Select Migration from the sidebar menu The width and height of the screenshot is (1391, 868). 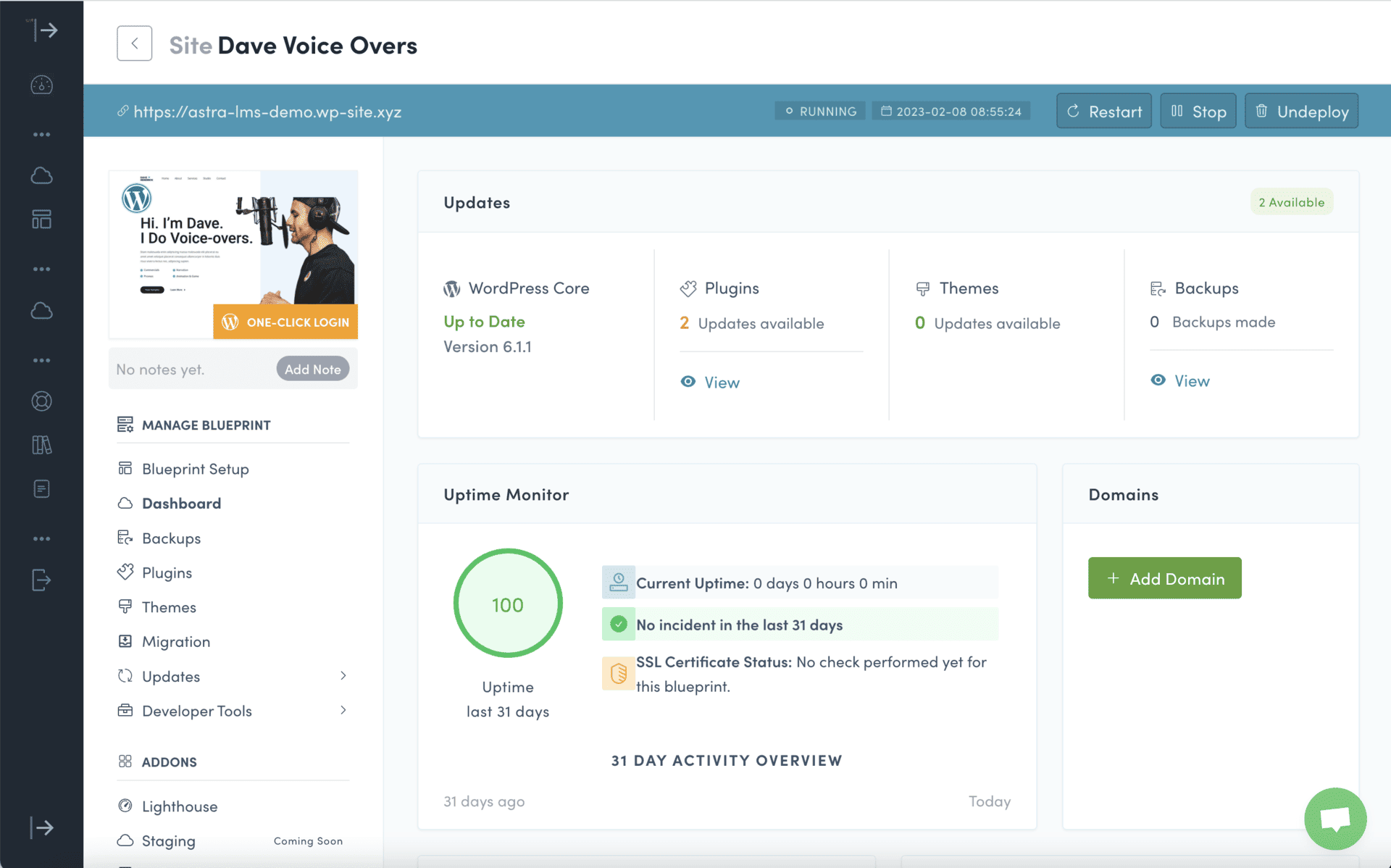tap(176, 642)
